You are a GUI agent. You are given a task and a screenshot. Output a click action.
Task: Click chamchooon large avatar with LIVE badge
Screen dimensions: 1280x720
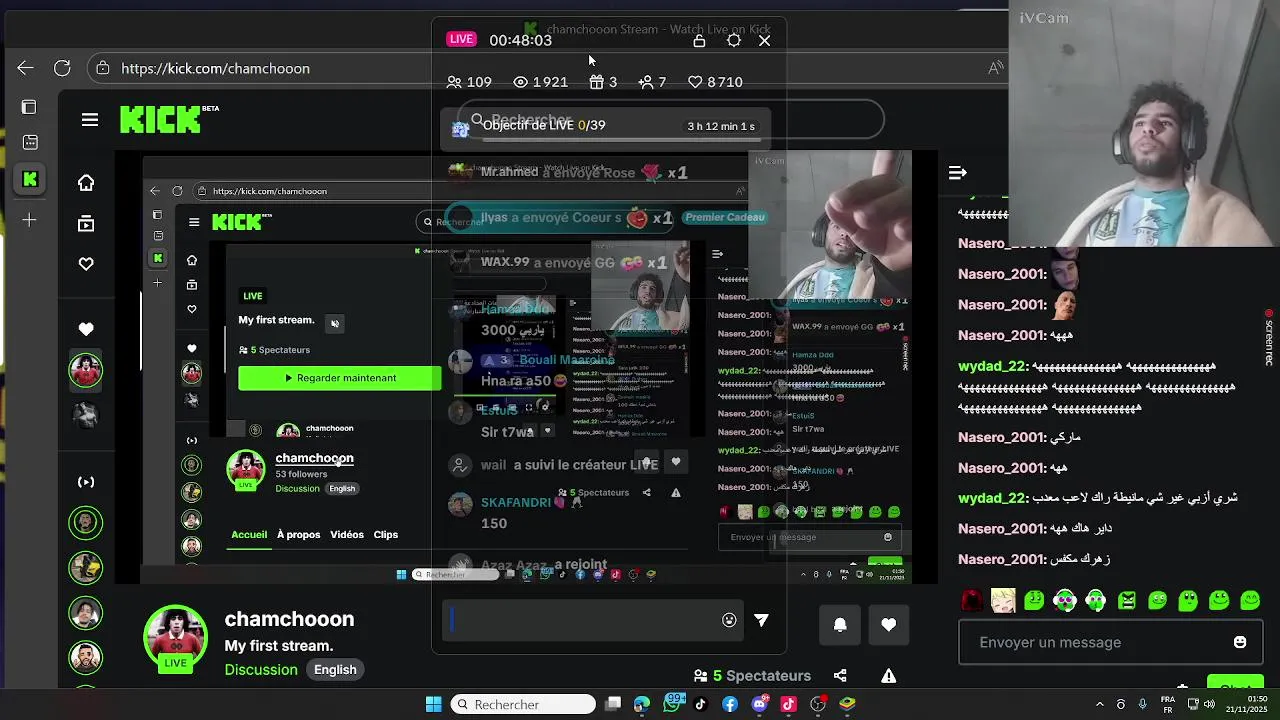(176, 638)
